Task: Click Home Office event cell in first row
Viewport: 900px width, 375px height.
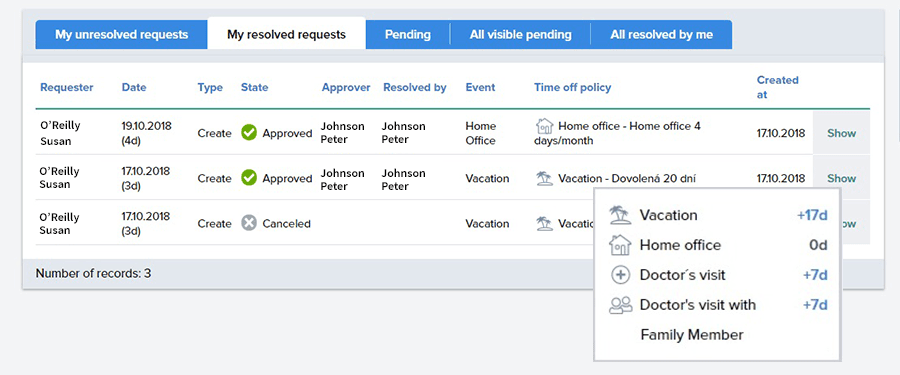Action: 480,133
